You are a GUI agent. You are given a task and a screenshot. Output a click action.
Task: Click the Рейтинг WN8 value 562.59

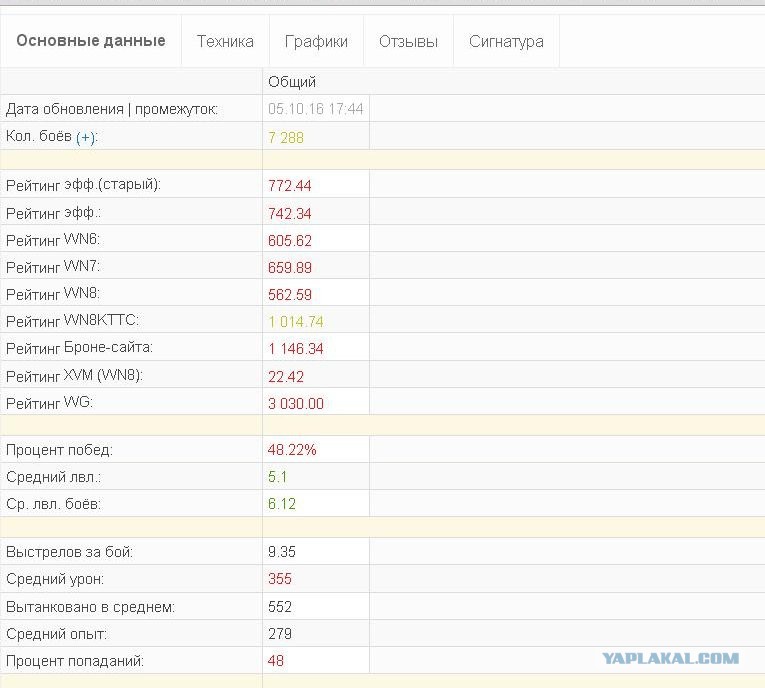point(290,295)
